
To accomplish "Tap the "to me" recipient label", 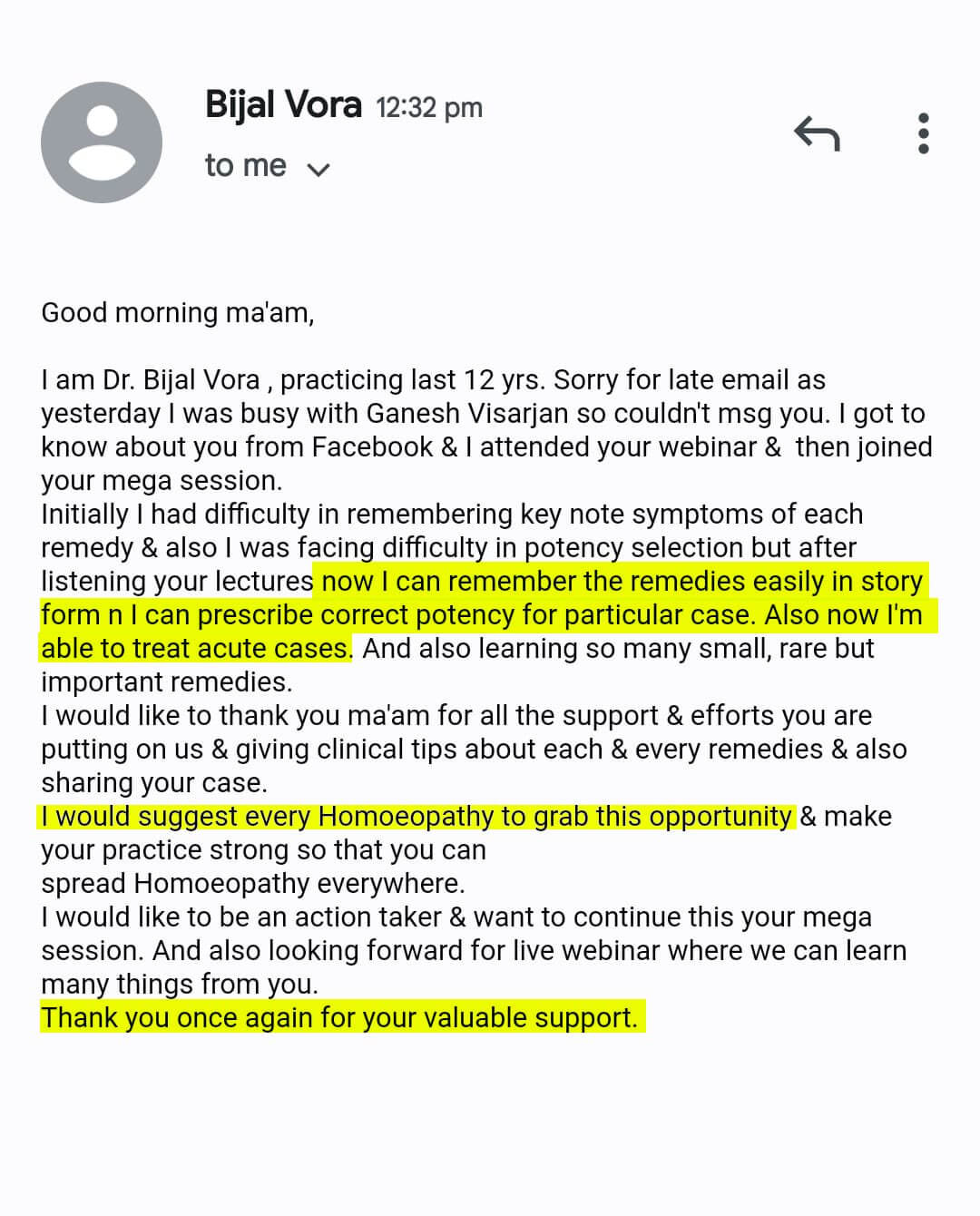I will [245, 165].
